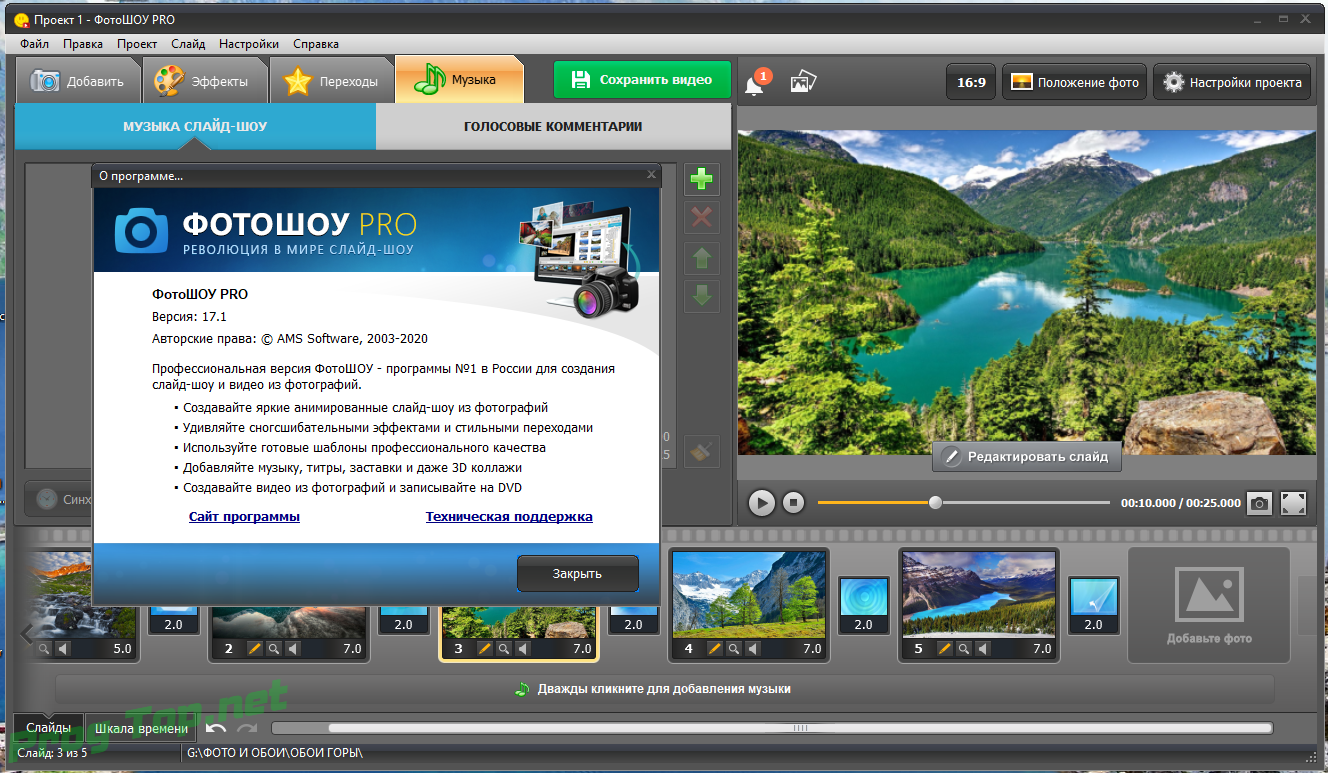Stop the slideshow preview
This screenshot has height=773, width=1328.
793,503
